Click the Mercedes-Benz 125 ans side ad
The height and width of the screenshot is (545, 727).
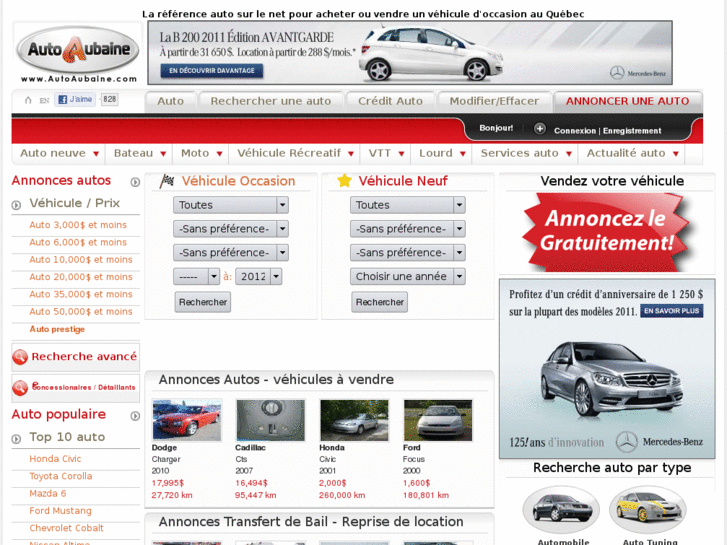click(x=607, y=369)
